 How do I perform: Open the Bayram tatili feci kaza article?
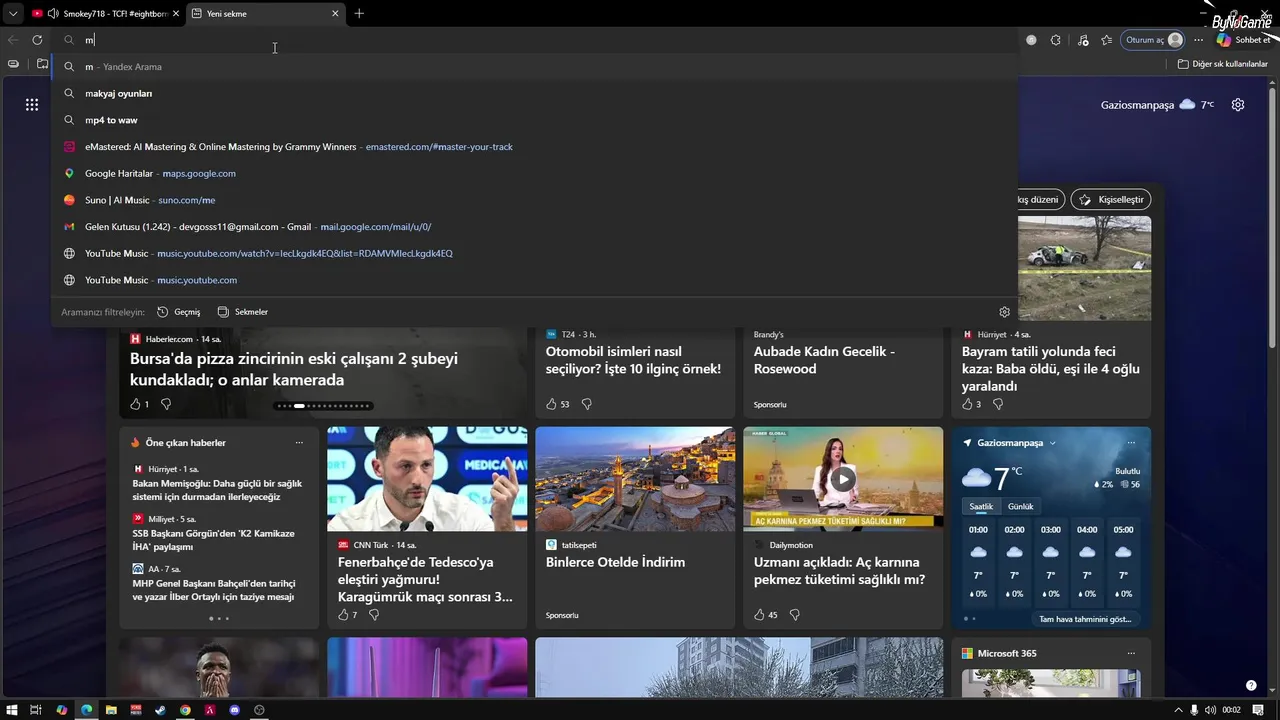click(1051, 369)
